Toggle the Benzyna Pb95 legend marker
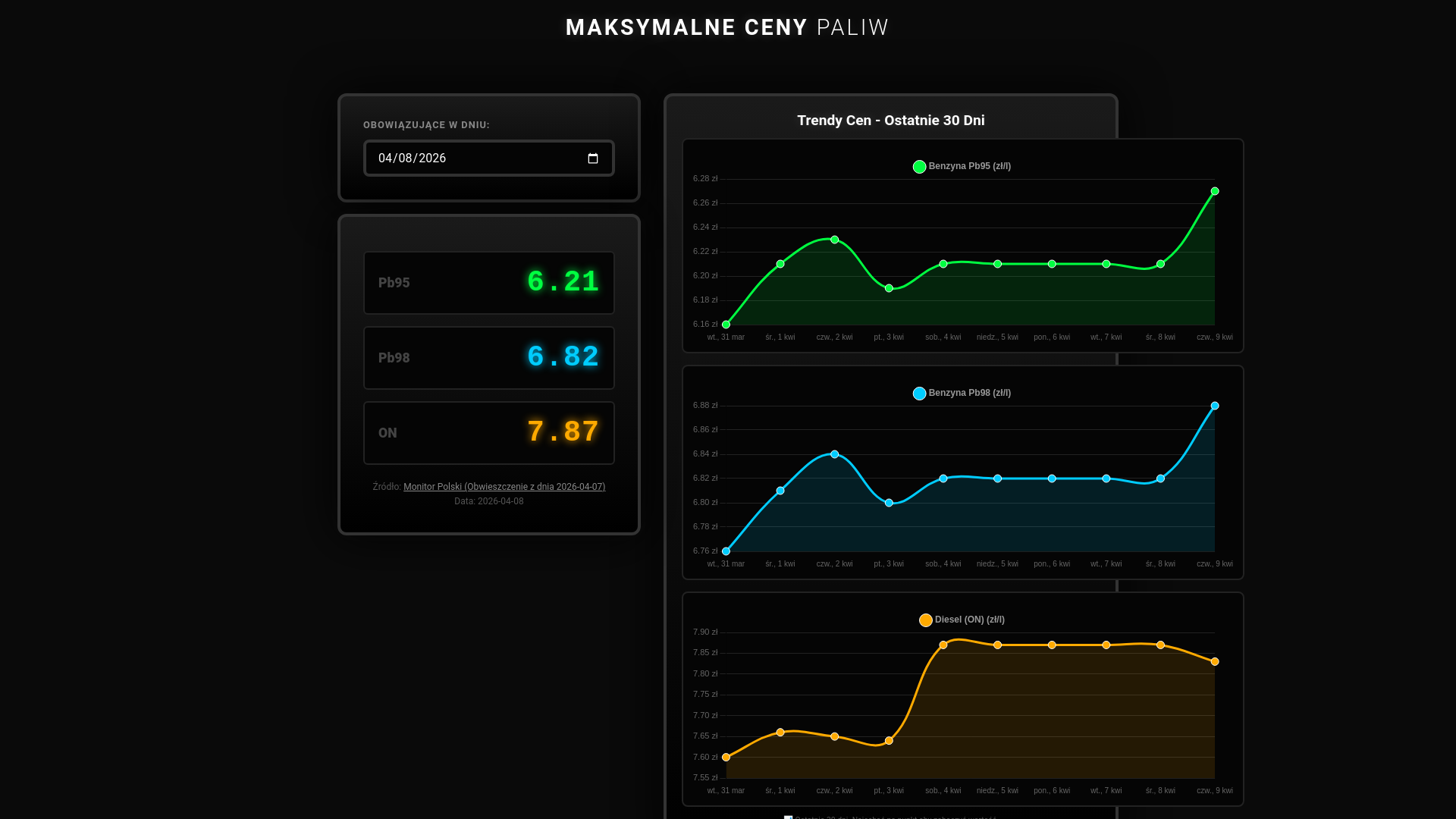Screen dimensions: 1456x819 pyautogui.click(x=919, y=167)
